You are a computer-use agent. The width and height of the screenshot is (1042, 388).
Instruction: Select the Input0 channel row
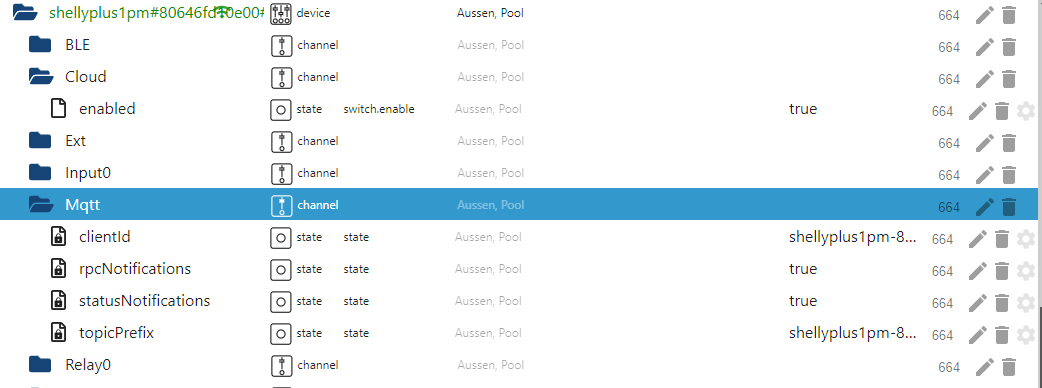521,173
